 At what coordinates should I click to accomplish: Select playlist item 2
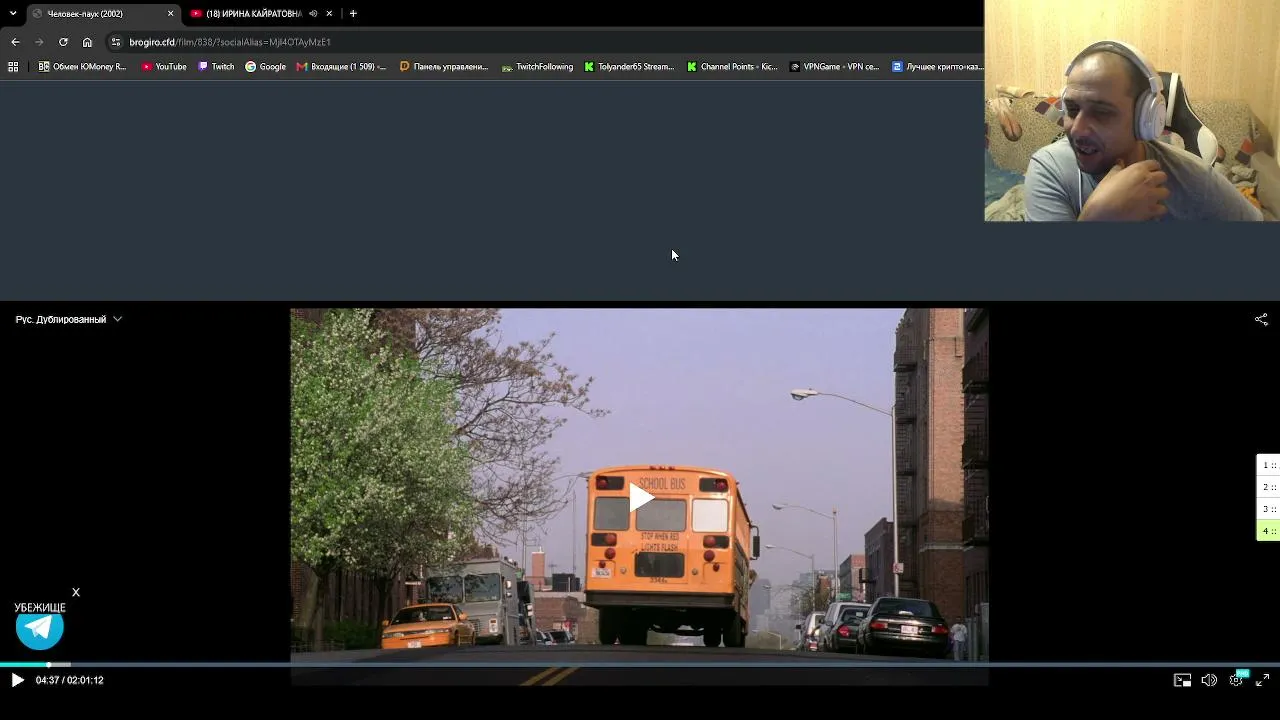(1268, 487)
